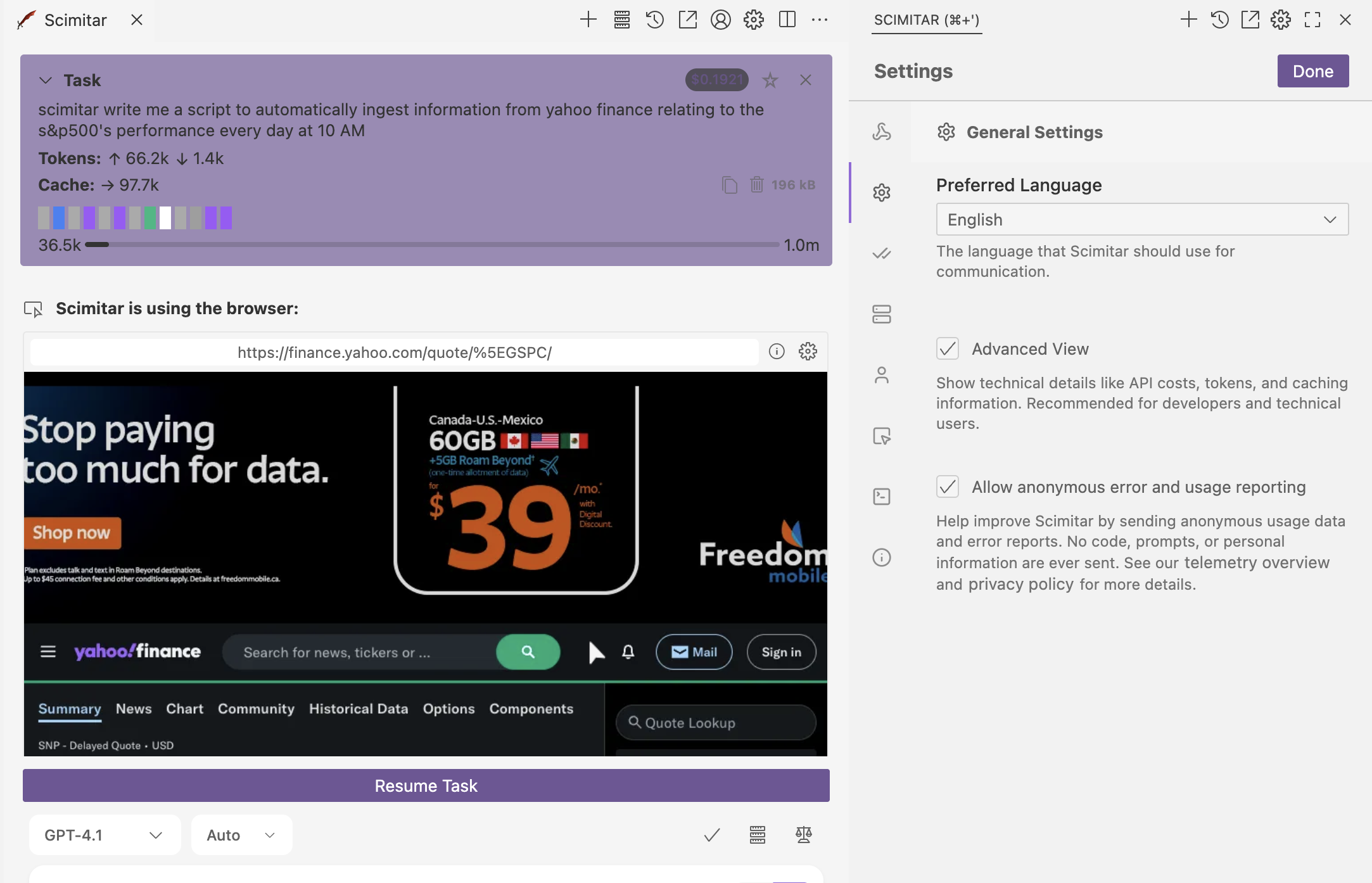The height and width of the screenshot is (883, 1372).
Task: Click the Quote Lookup field
Action: [716, 723]
